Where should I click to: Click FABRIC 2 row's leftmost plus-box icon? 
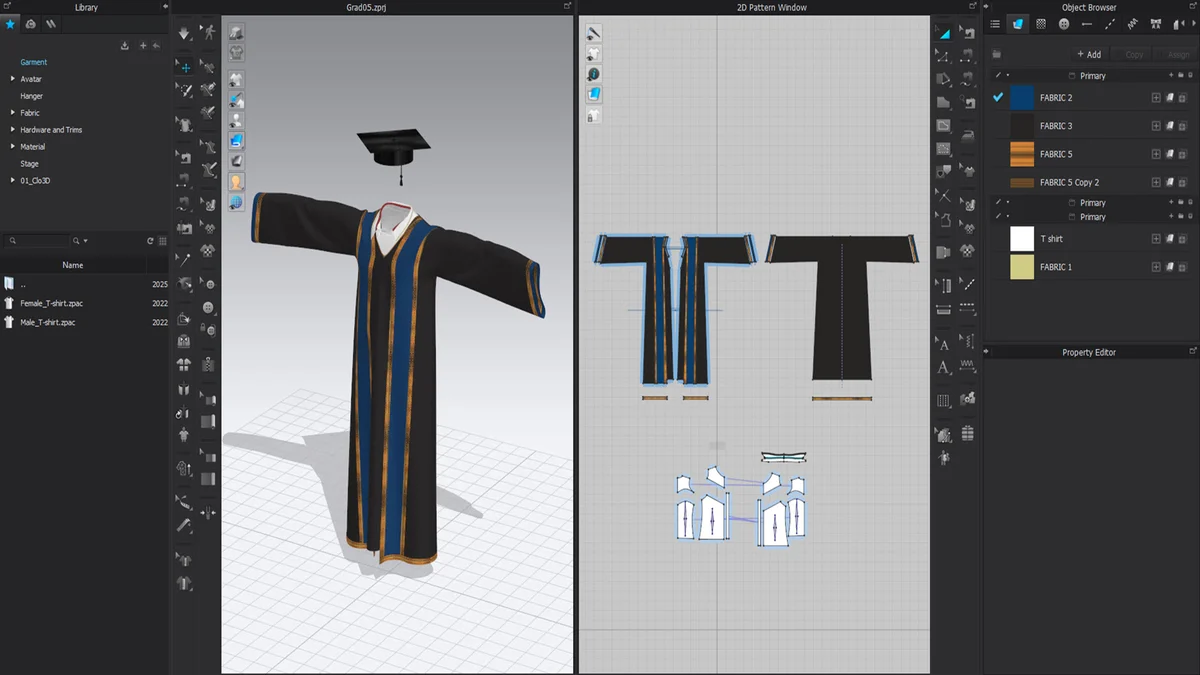[x=1156, y=98]
